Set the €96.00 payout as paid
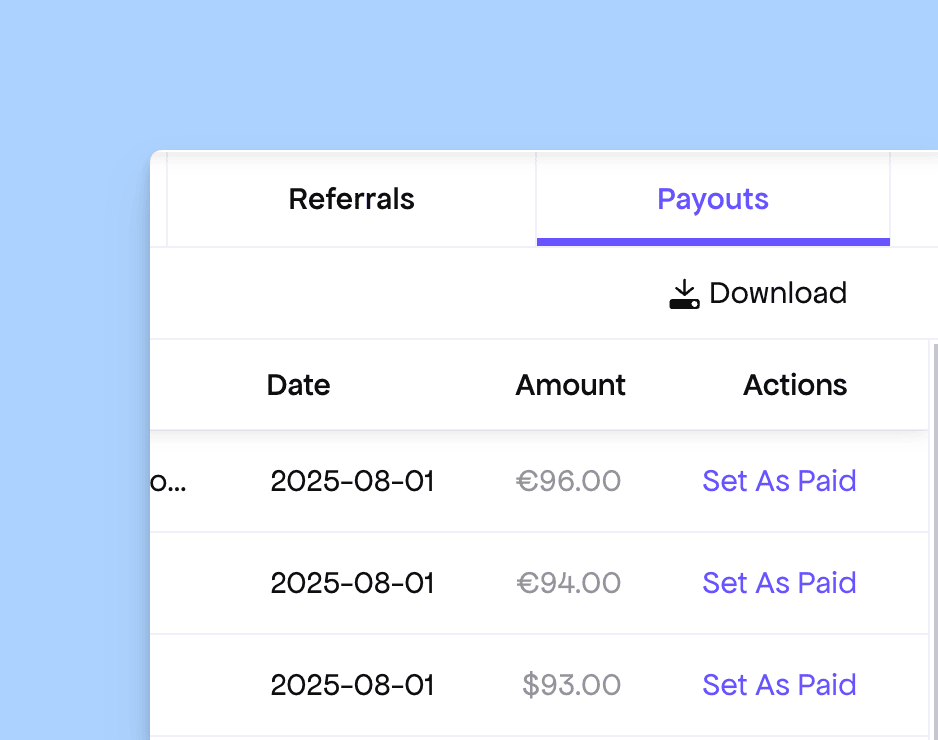This screenshot has width=938, height=740. (779, 481)
